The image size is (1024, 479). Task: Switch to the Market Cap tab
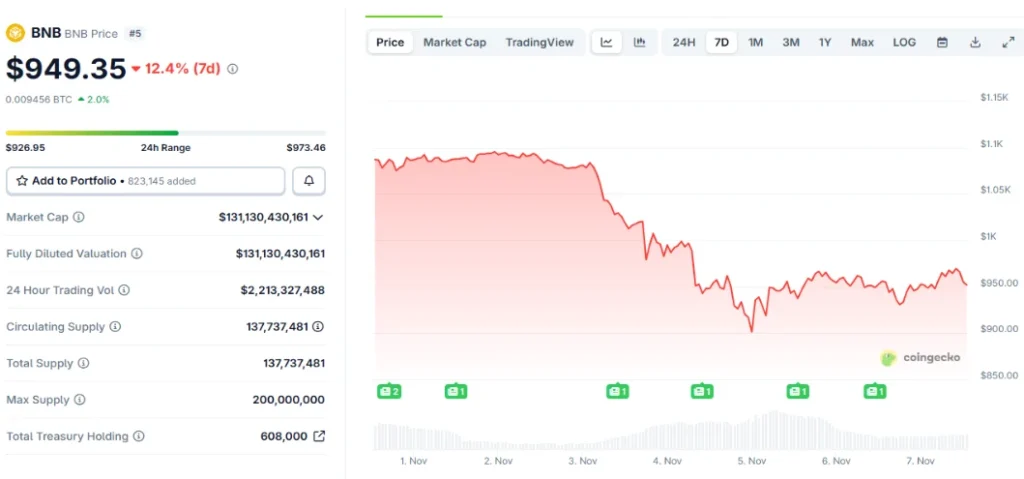454,42
